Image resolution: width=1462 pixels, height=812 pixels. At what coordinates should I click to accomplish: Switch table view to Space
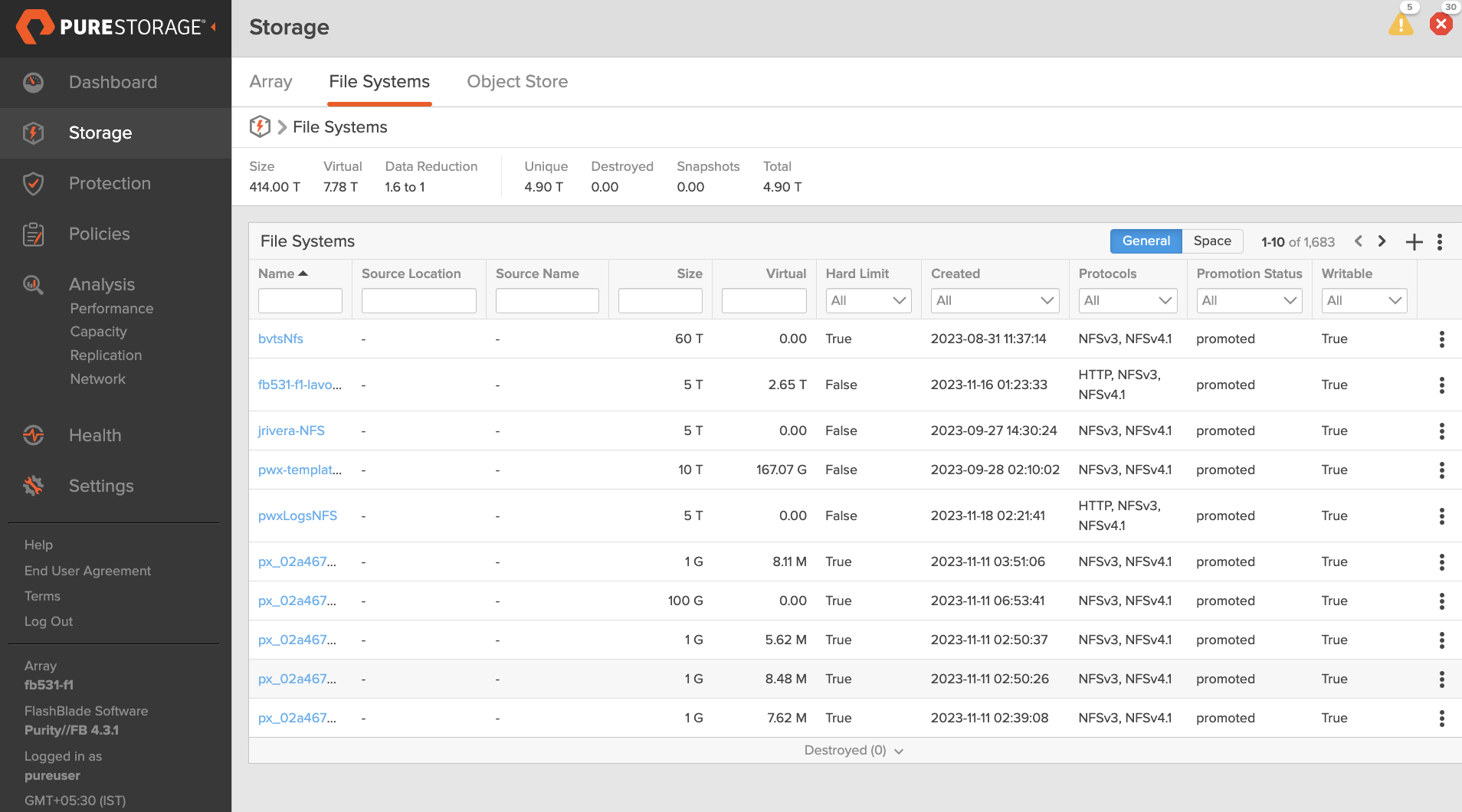pyautogui.click(x=1211, y=241)
